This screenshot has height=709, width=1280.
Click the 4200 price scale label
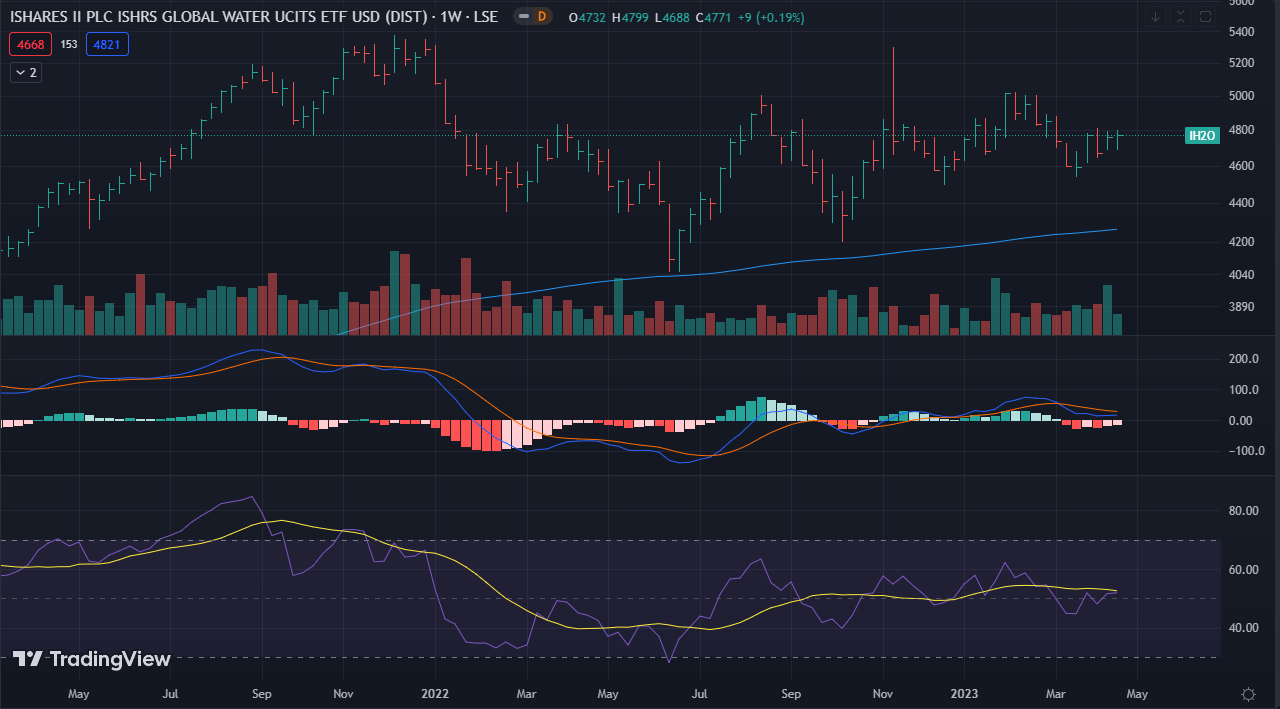click(1243, 242)
